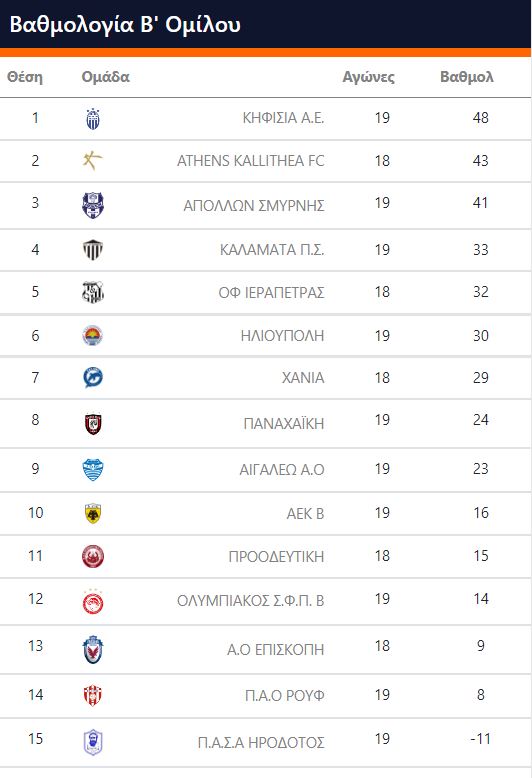The width and height of the screenshot is (532, 778).
Task: Click the Α.Ο ΕΠΙΣΚΟΠΗ eagle badge
Action: (x=93, y=649)
